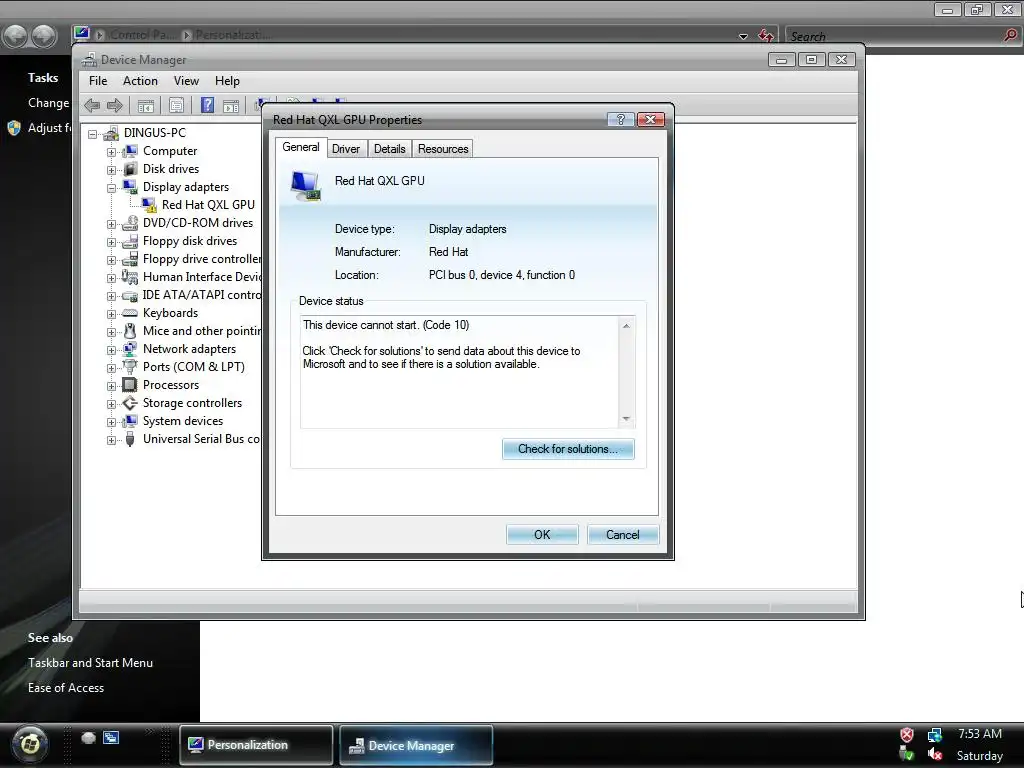Open the View menu
The height and width of the screenshot is (768, 1024).
[186, 81]
